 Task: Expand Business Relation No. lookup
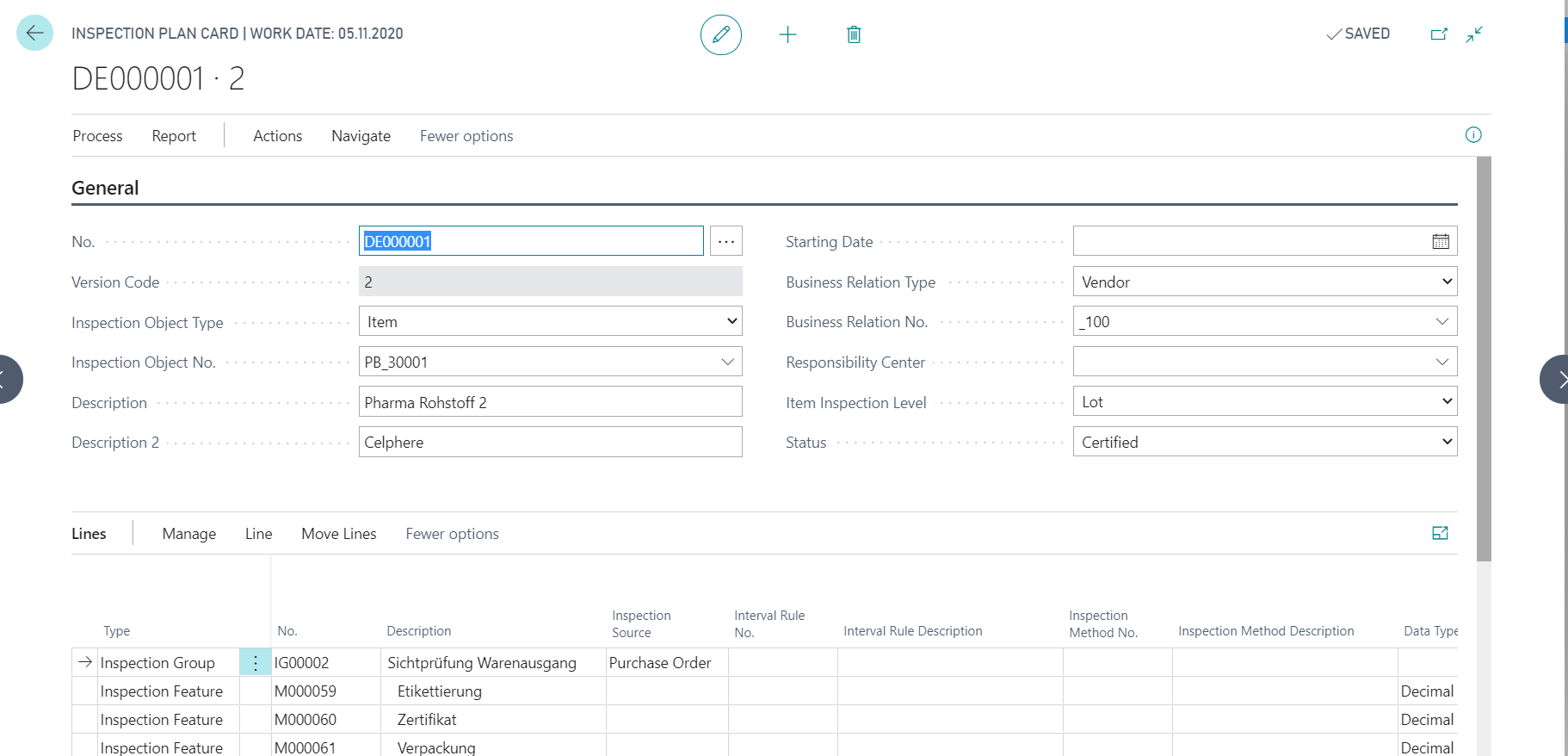(x=1441, y=321)
